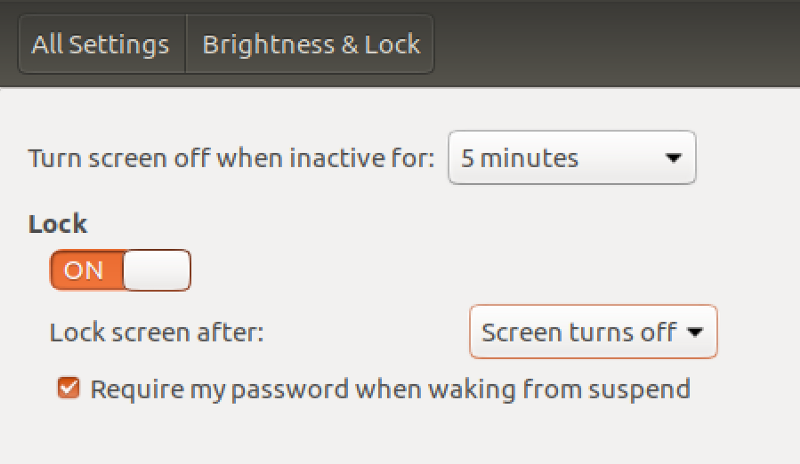Image resolution: width=800 pixels, height=464 pixels.
Task: Click the Require my password label text
Action: point(390,389)
